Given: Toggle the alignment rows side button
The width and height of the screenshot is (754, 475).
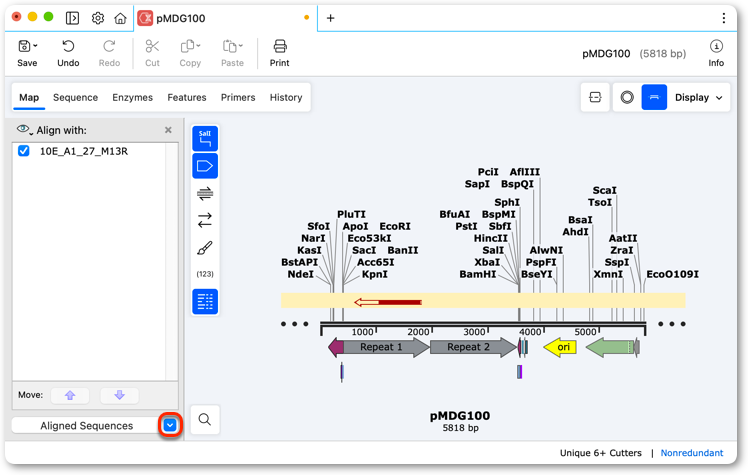Looking at the screenshot, I should pyautogui.click(x=205, y=302).
